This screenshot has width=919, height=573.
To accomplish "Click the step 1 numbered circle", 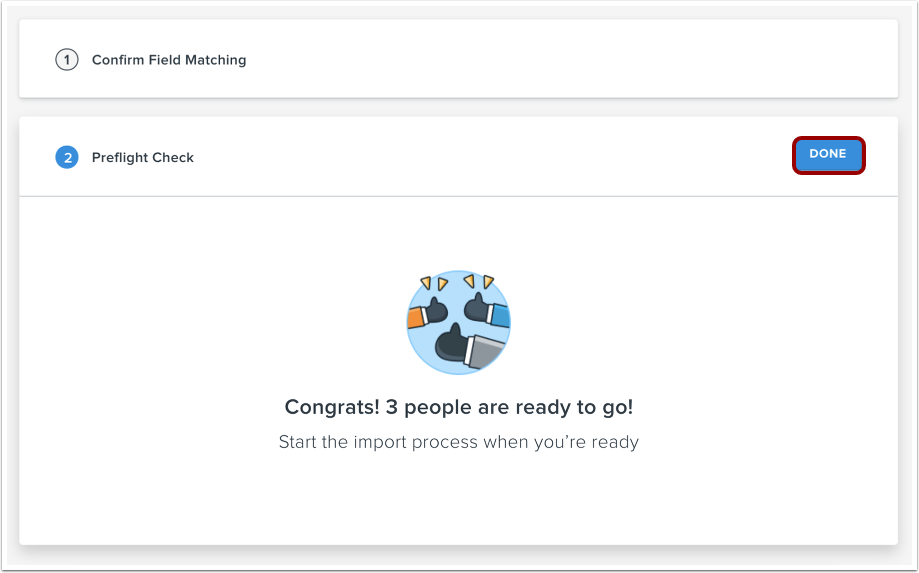I will point(66,60).
